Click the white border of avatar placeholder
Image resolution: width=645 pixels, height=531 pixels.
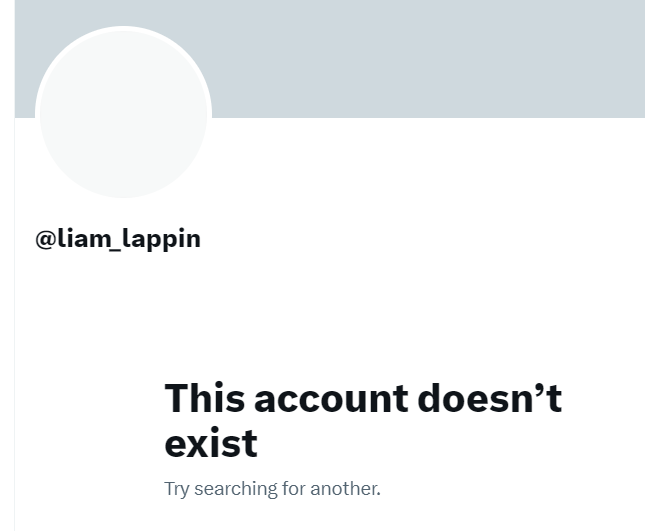(x=123, y=28)
